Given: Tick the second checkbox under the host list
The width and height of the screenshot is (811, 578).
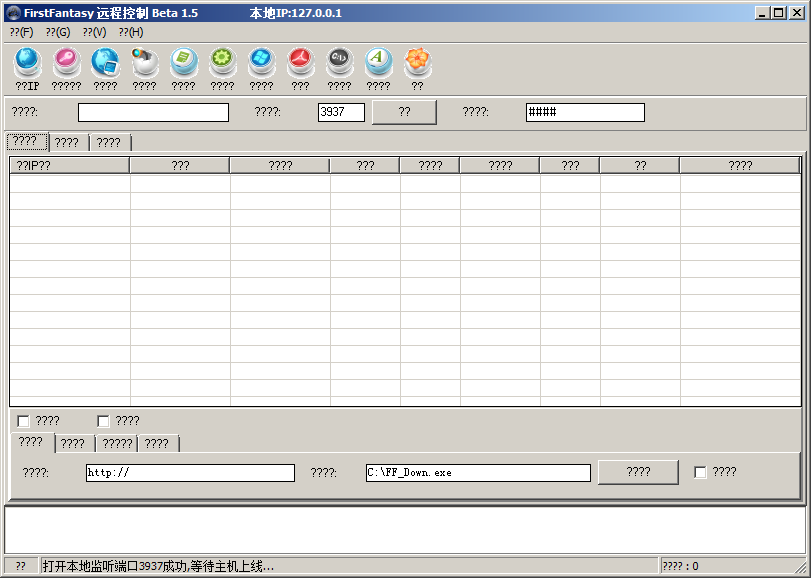Looking at the screenshot, I should pos(103,421).
